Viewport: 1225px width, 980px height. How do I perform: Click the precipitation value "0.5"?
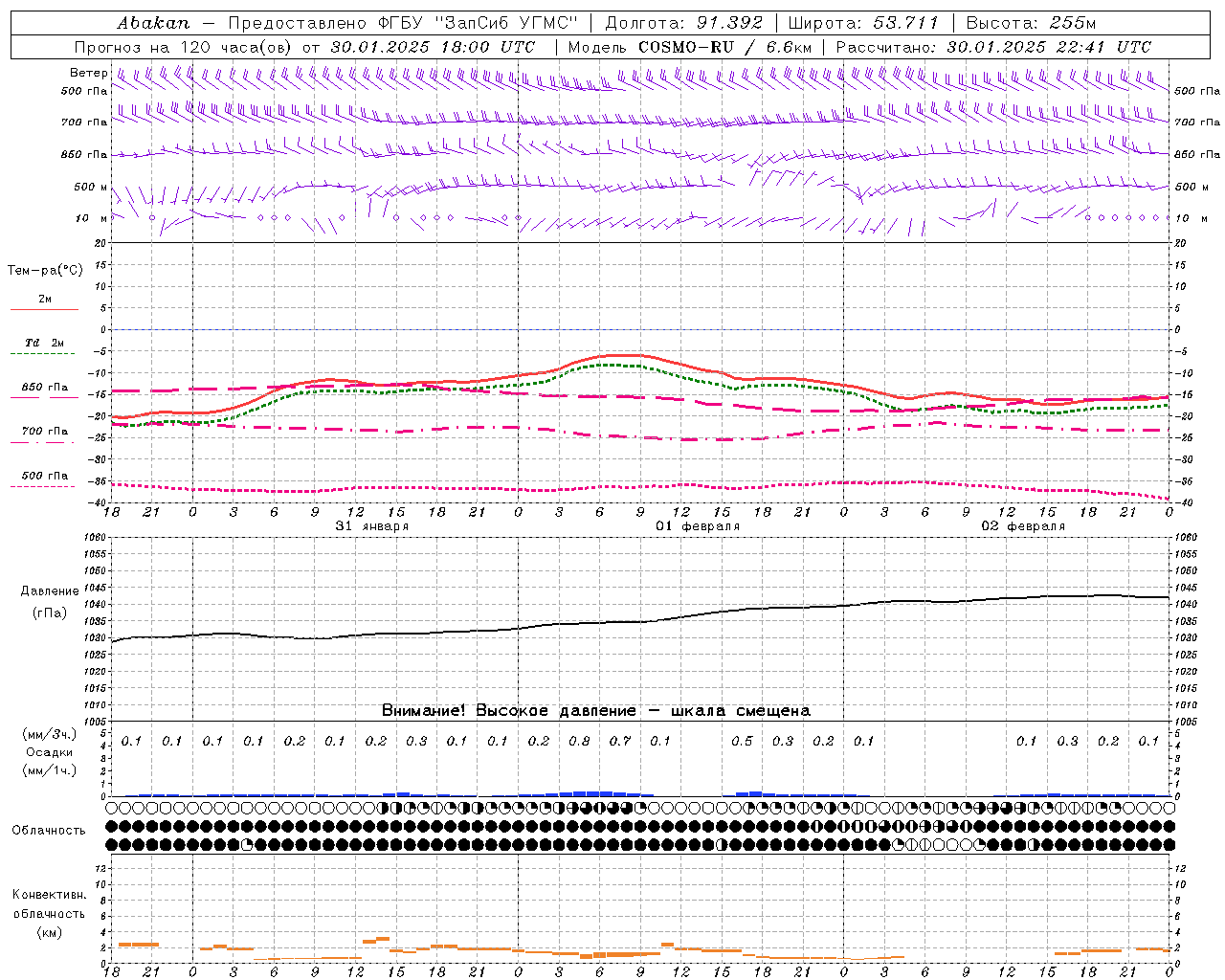[742, 742]
